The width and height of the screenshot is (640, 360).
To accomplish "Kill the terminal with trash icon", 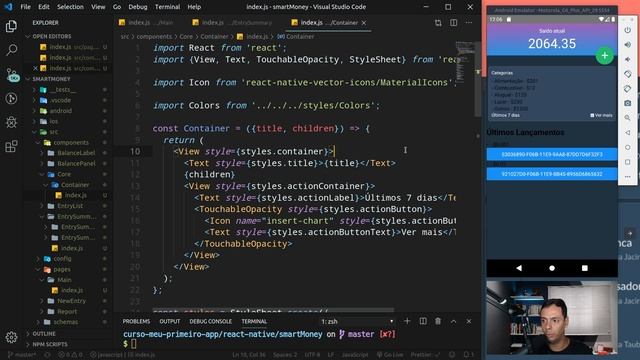I will (438, 321).
